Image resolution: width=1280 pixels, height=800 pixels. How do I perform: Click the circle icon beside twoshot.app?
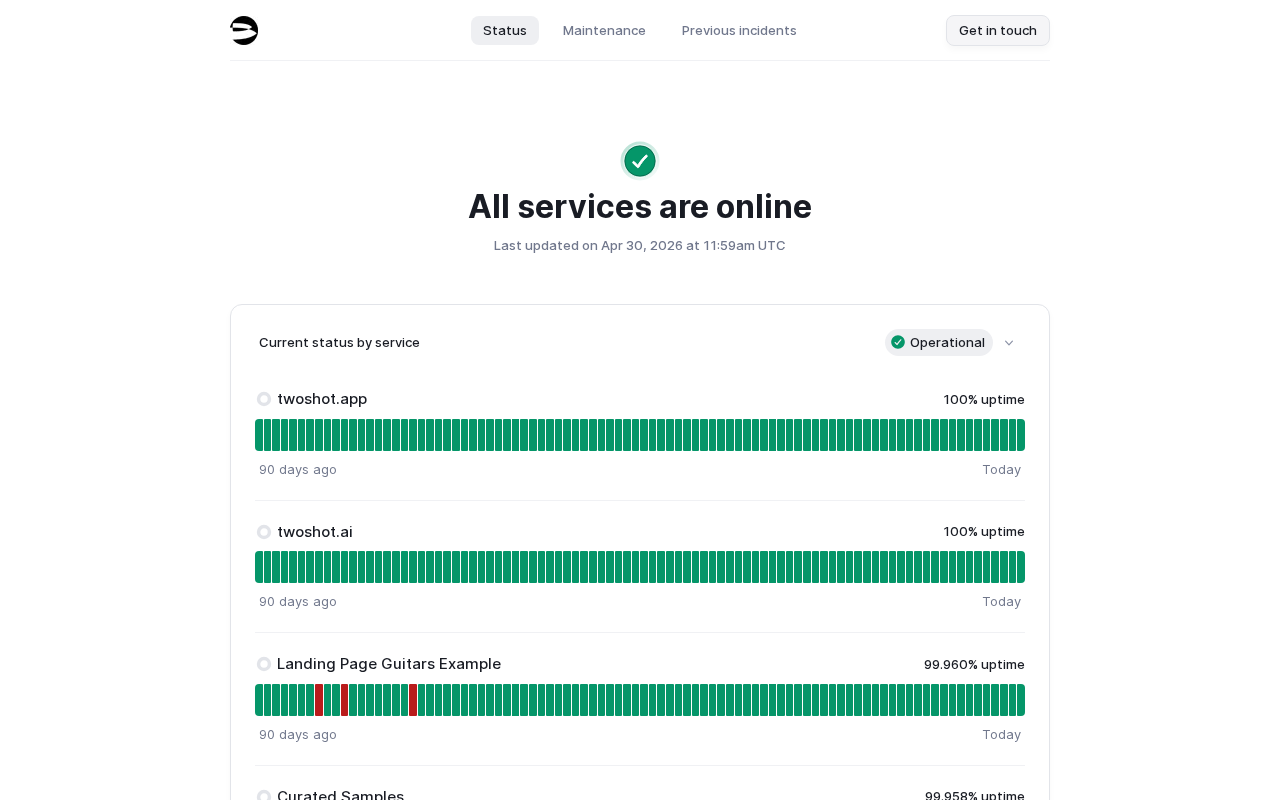[264, 399]
